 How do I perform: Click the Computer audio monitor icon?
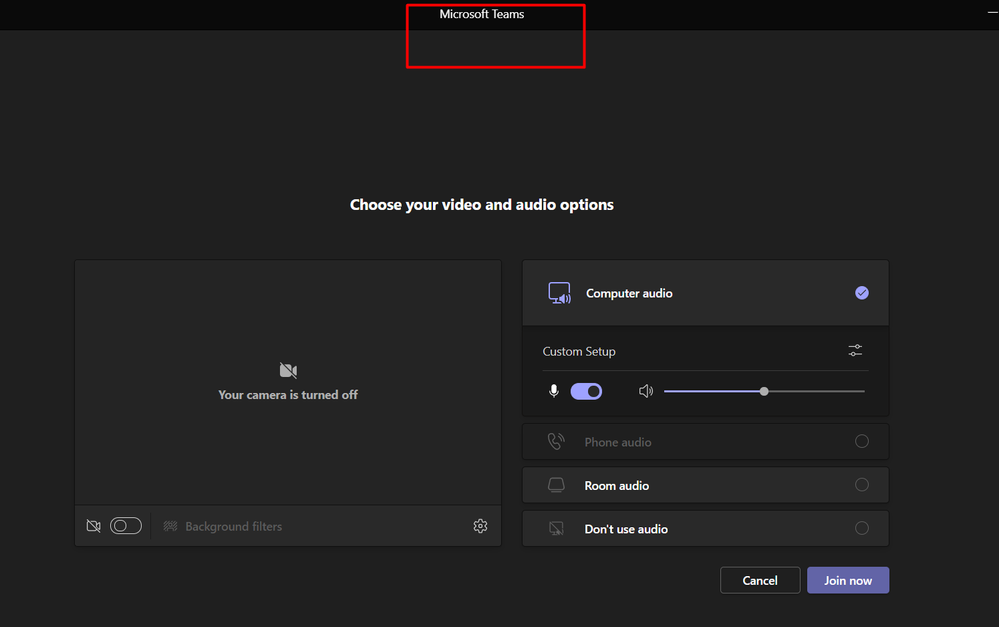pyautogui.click(x=559, y=293)
